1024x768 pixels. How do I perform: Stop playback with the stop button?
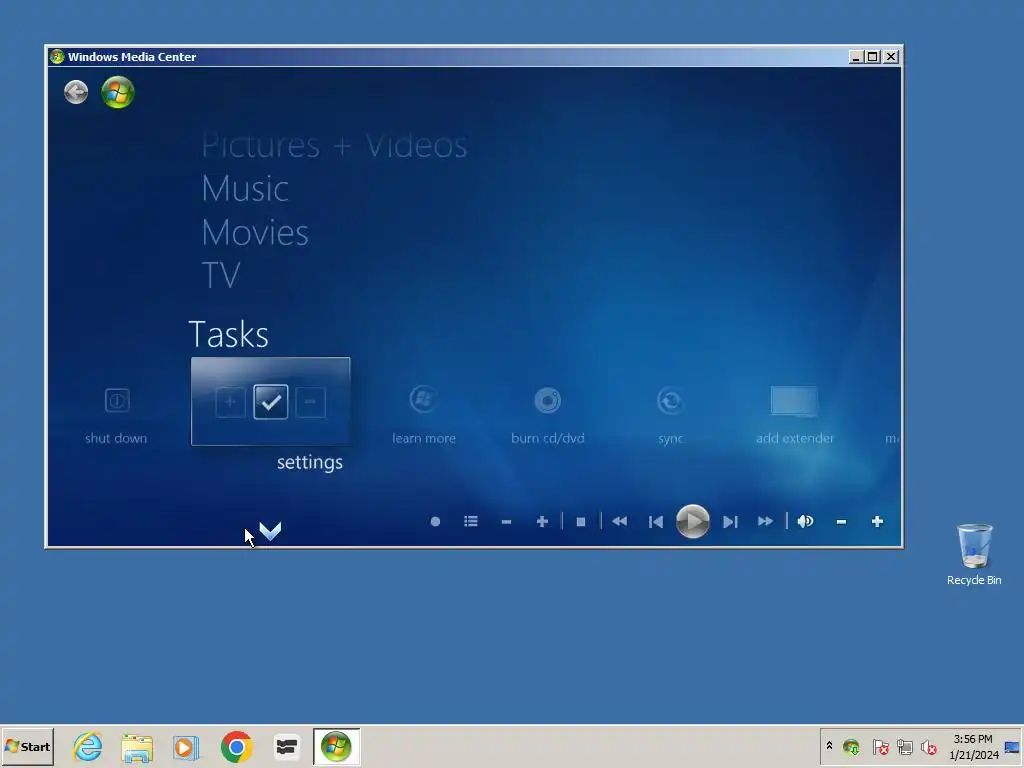click(581, 522)
